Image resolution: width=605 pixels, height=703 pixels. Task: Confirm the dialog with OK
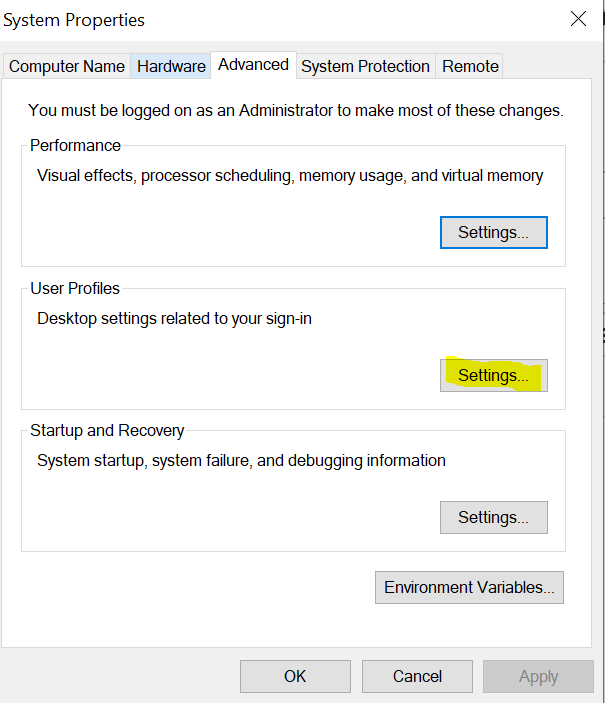[x=295, y=676]
